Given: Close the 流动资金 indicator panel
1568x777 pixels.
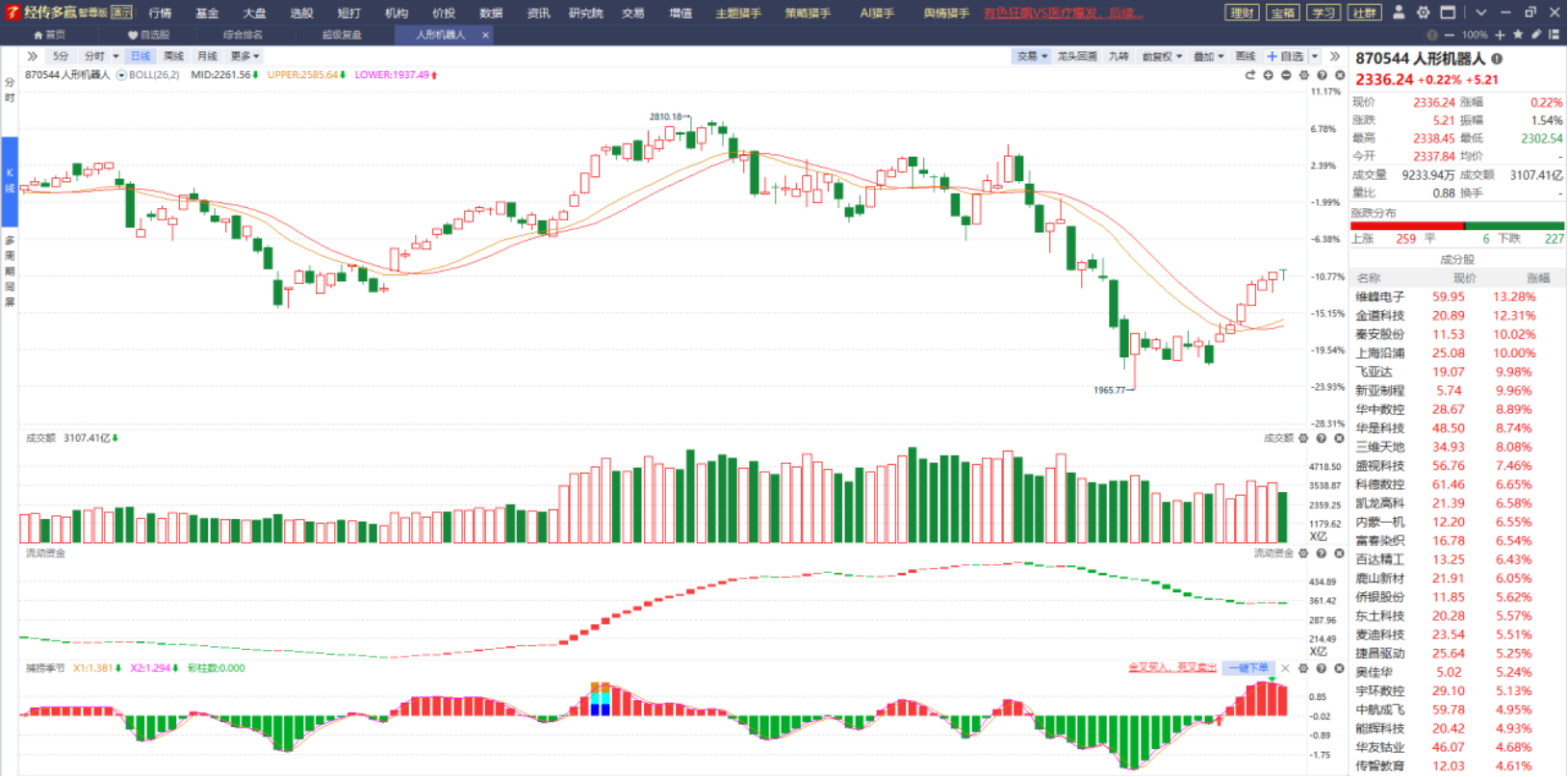Looking at the screenshot, I should [x=1339, y=554].
